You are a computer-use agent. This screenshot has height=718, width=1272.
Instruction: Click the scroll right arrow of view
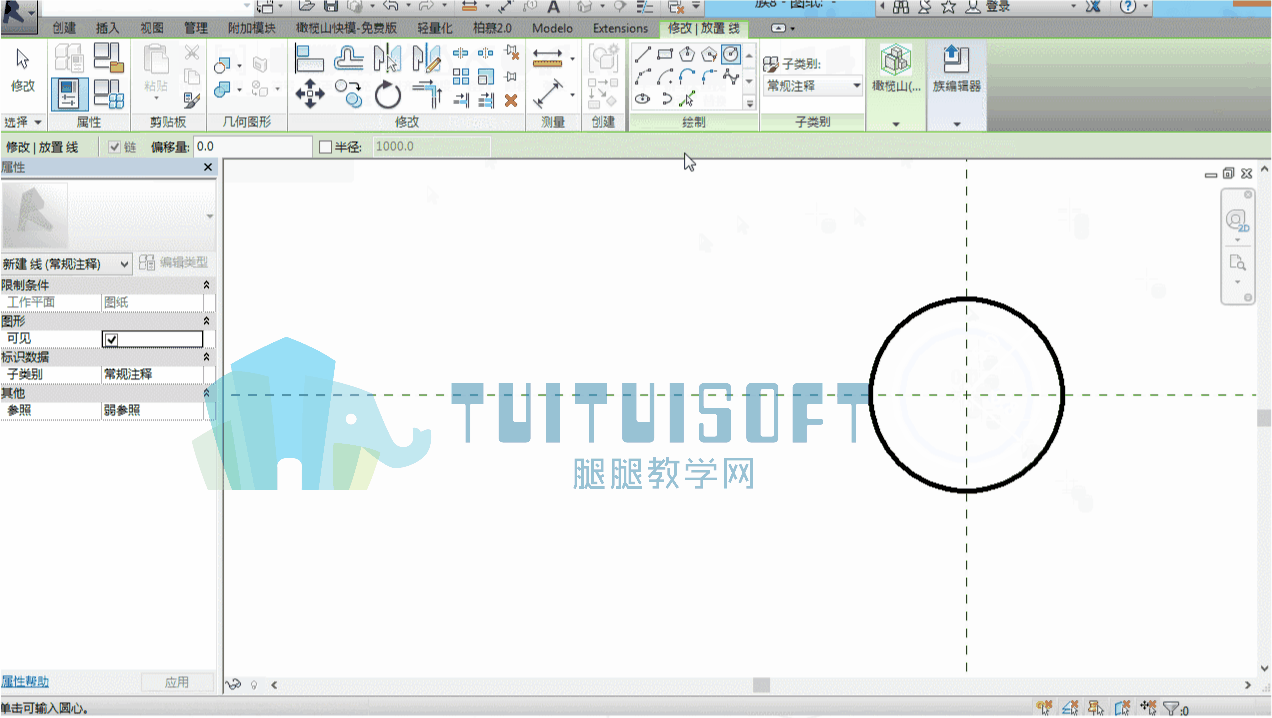[x=1248, y=685]
